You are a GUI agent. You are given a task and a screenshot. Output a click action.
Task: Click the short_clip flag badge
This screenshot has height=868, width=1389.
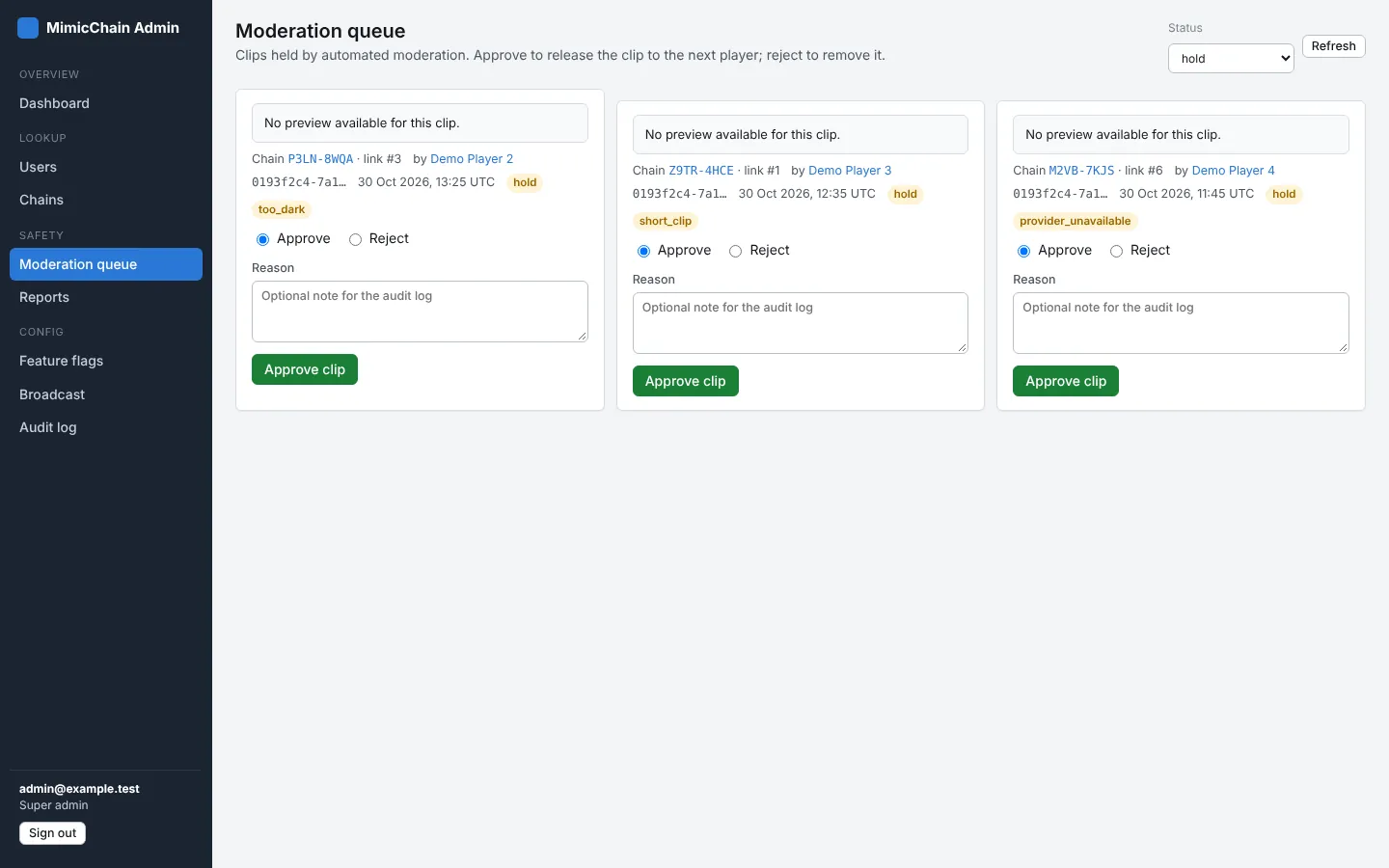(x=666, y=221)
